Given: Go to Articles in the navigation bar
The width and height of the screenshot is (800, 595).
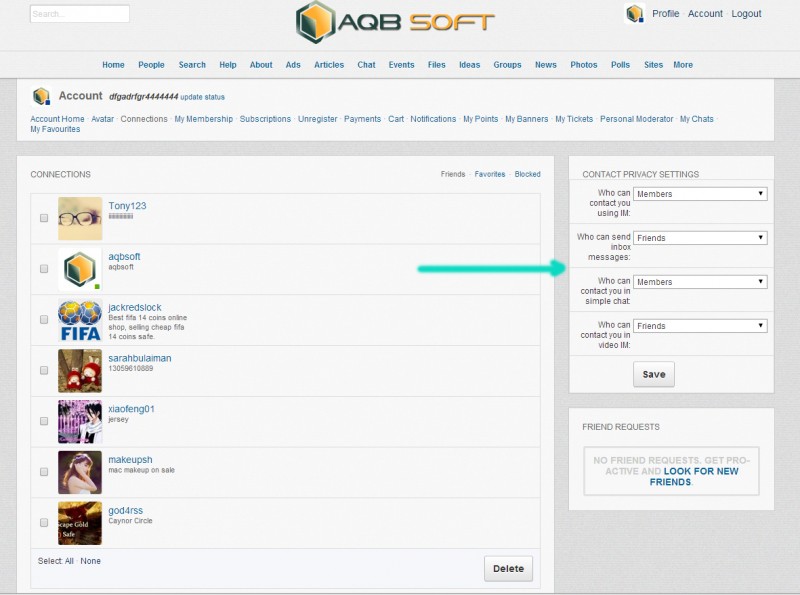Looking at the screenshot, I should click(x=329, y=65).
